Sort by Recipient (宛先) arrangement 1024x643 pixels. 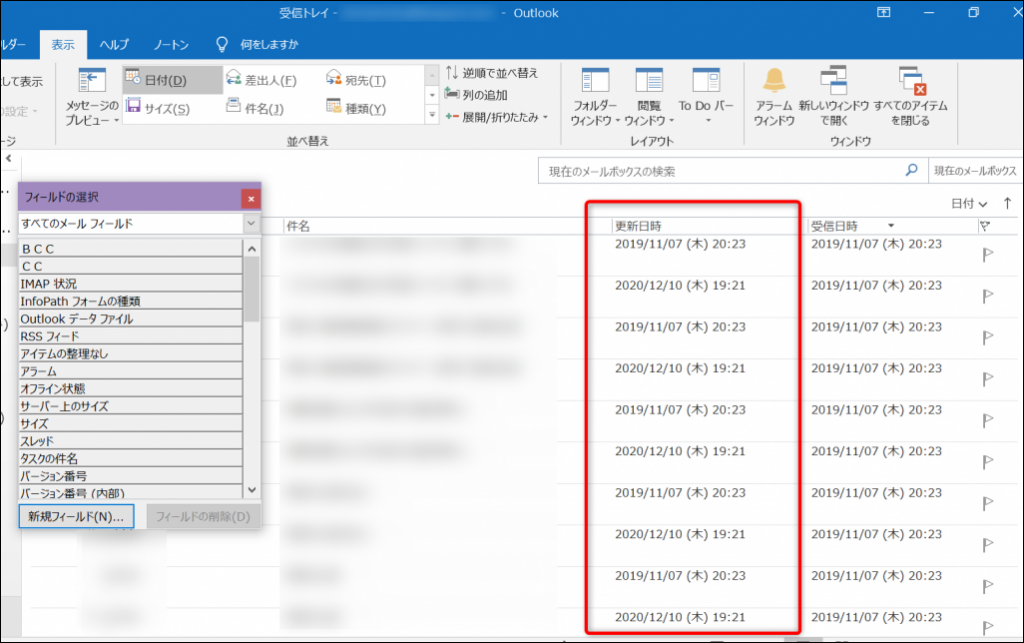click(357, 80)
